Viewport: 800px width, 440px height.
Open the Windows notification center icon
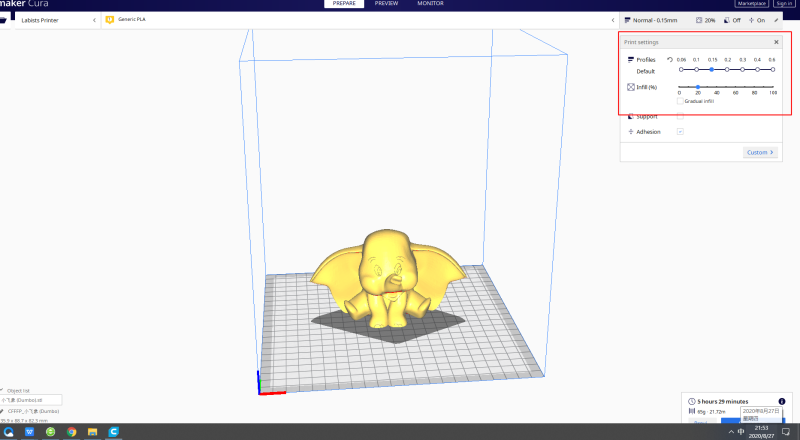786,432
